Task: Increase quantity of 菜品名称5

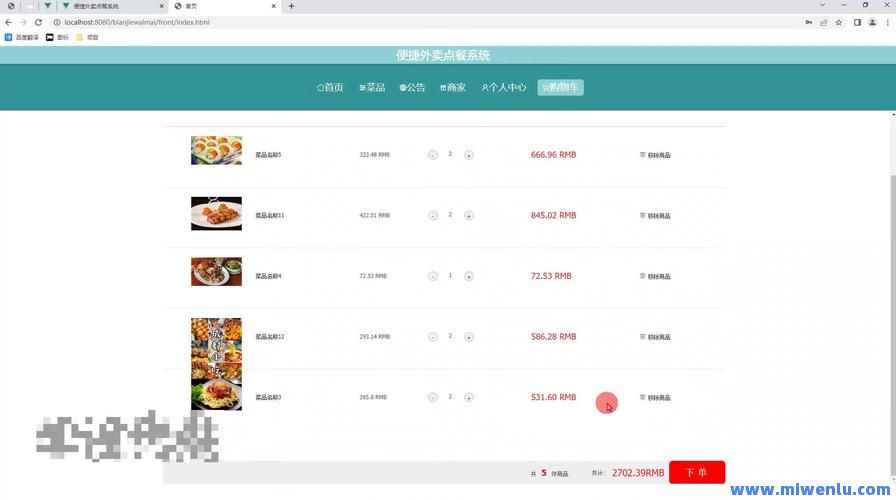Action: (469, 155)
